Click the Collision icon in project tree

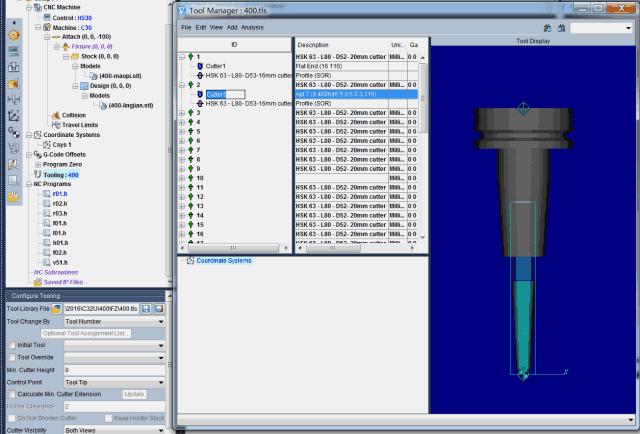point(54,114)
